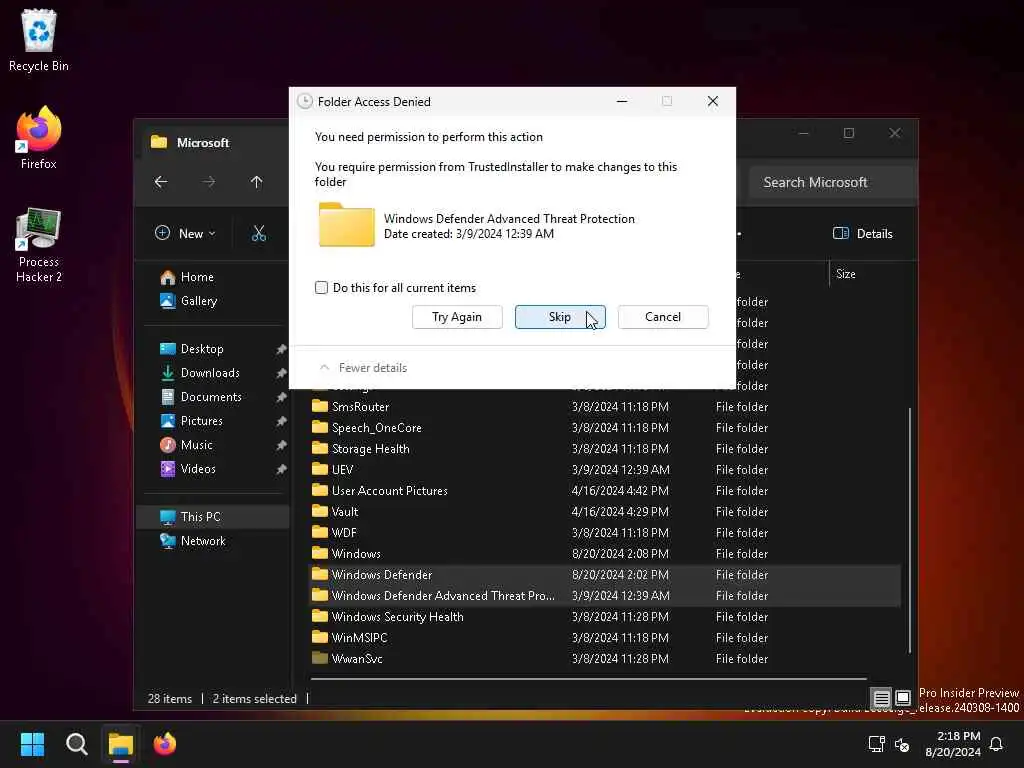Viewport: 1024px width, 768px height.
Task: Click the Downloads icon in the sidebar
Action: click(x=168, y=373)
